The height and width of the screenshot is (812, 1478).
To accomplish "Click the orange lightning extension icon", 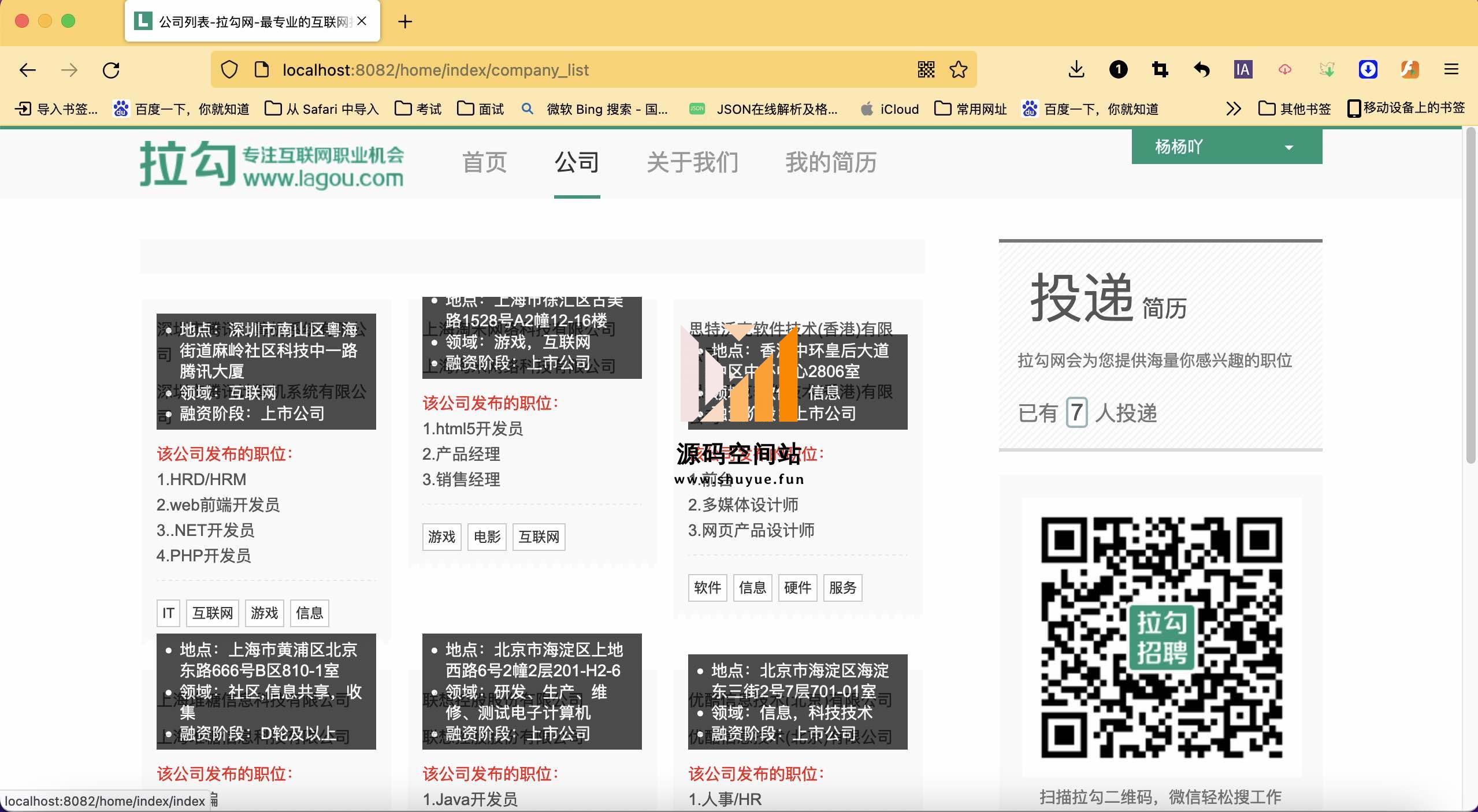I will point(1410,70).
